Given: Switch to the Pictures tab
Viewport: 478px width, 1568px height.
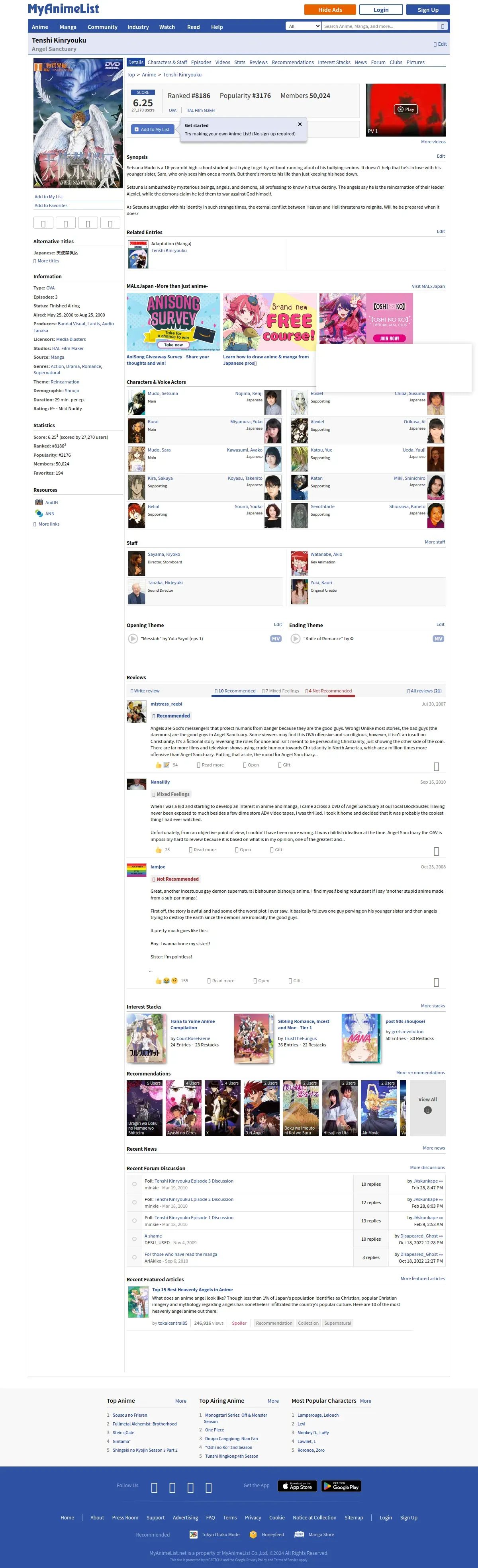Looking at the screenshot, I should [x=415, y=62].
